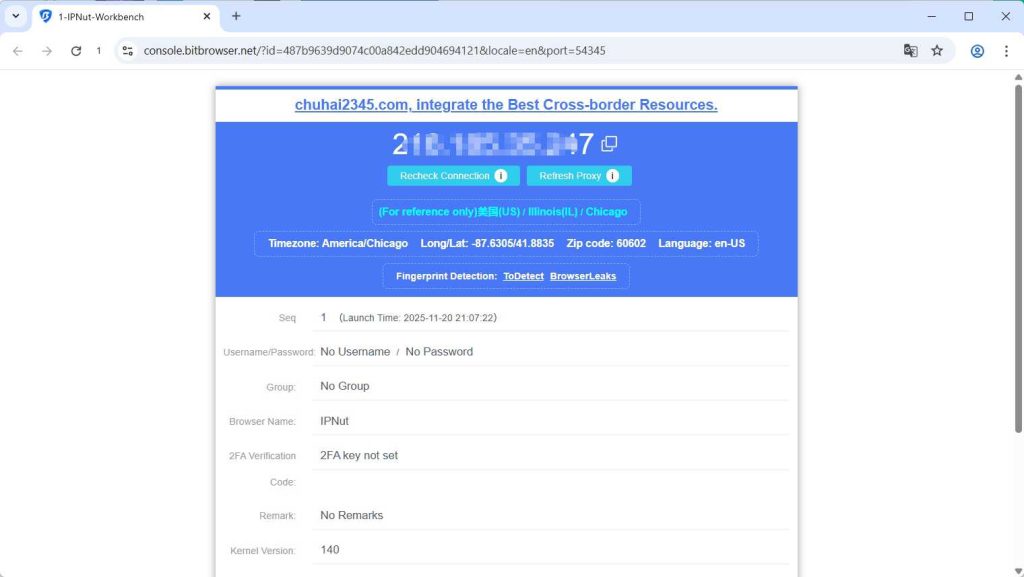This screenshot has height=577, width=1024.
Task: Open the Google Translate page icon
Action: pos(910,51)
